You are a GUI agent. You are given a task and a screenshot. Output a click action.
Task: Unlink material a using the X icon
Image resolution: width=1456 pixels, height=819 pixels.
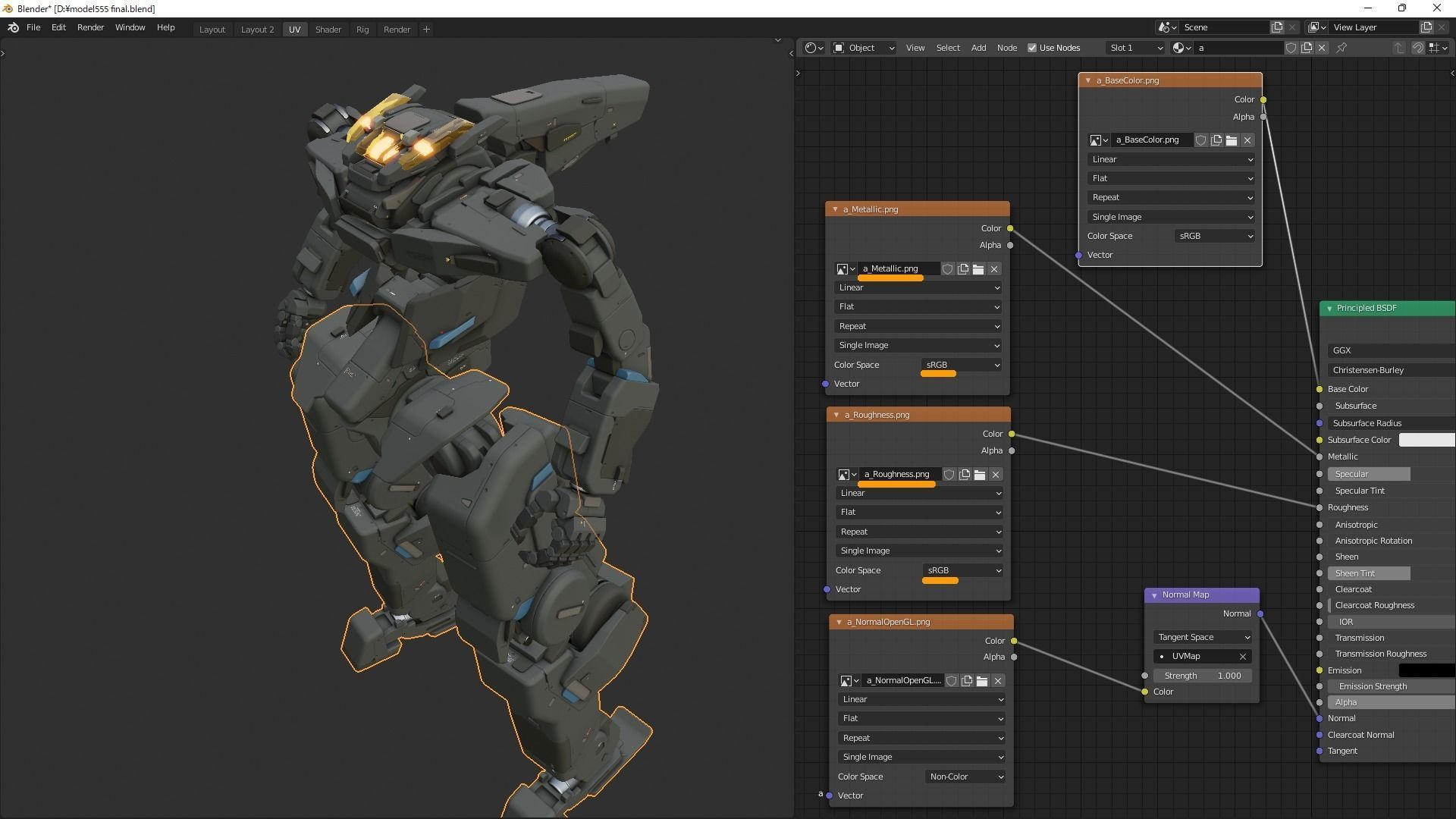1322,48
